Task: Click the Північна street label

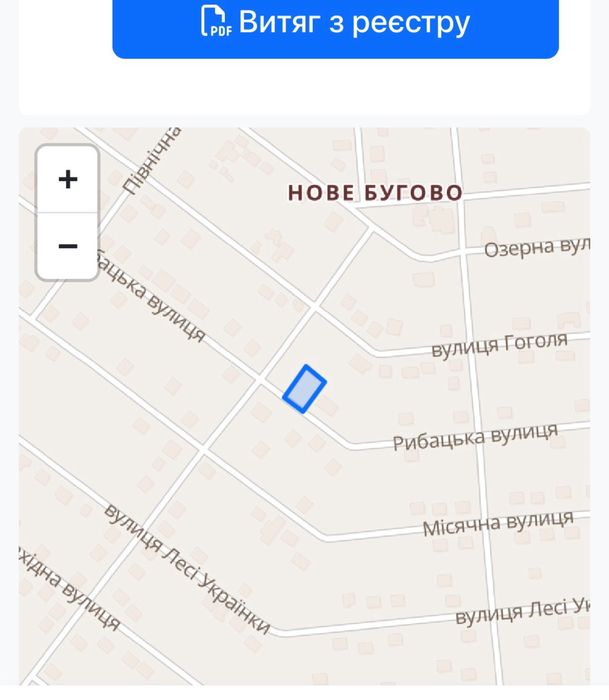Action: (152, 161)
